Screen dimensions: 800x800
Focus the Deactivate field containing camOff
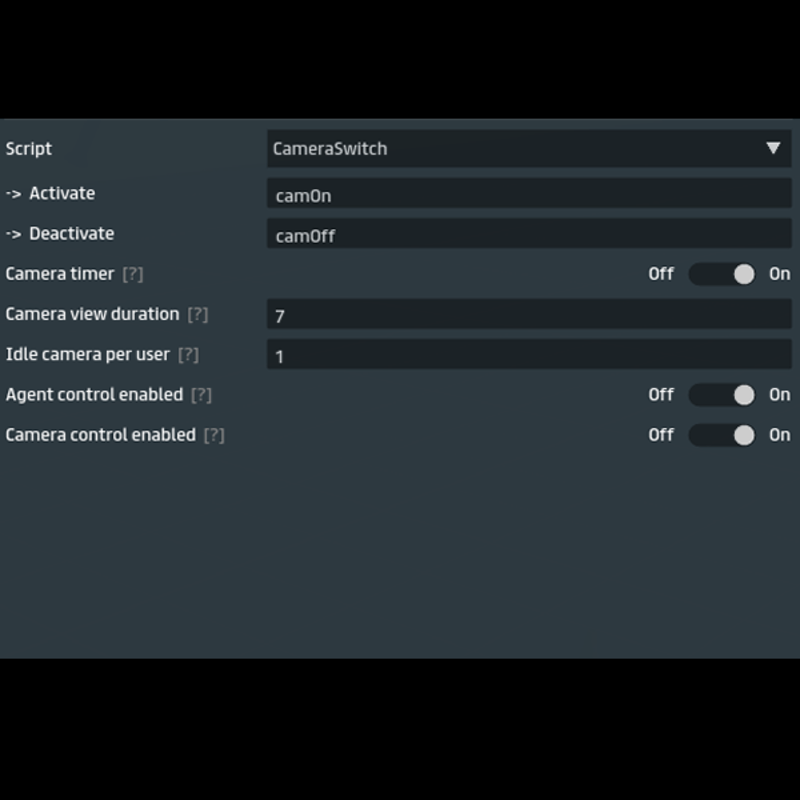(528, 235)
